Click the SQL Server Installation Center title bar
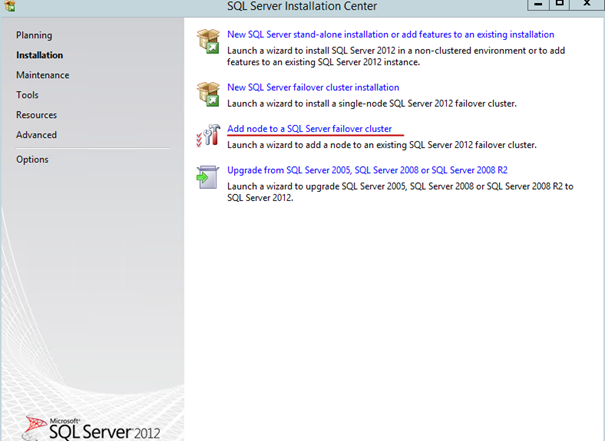Screen dimensions: 605x441 click(300, 6)
